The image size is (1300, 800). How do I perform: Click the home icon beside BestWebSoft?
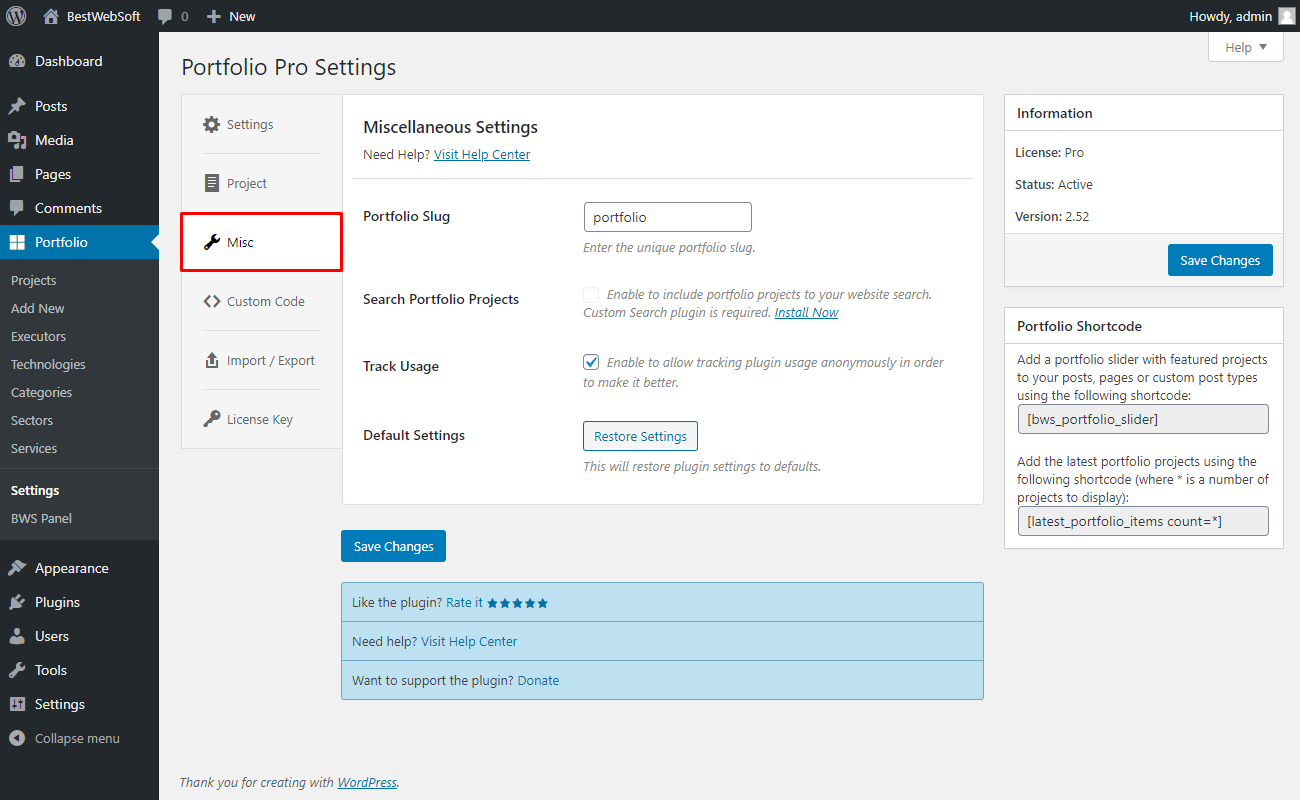51,16
